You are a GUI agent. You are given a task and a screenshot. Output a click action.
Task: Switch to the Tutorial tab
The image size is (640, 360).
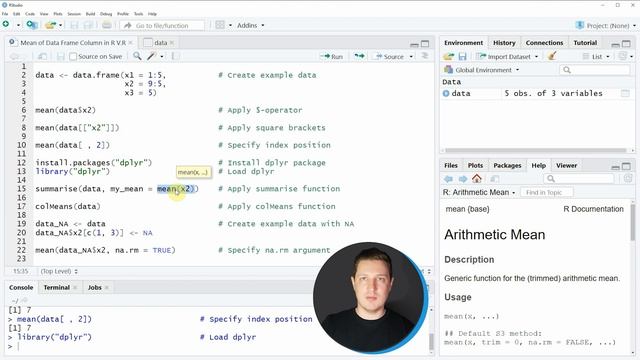point(585,42)
